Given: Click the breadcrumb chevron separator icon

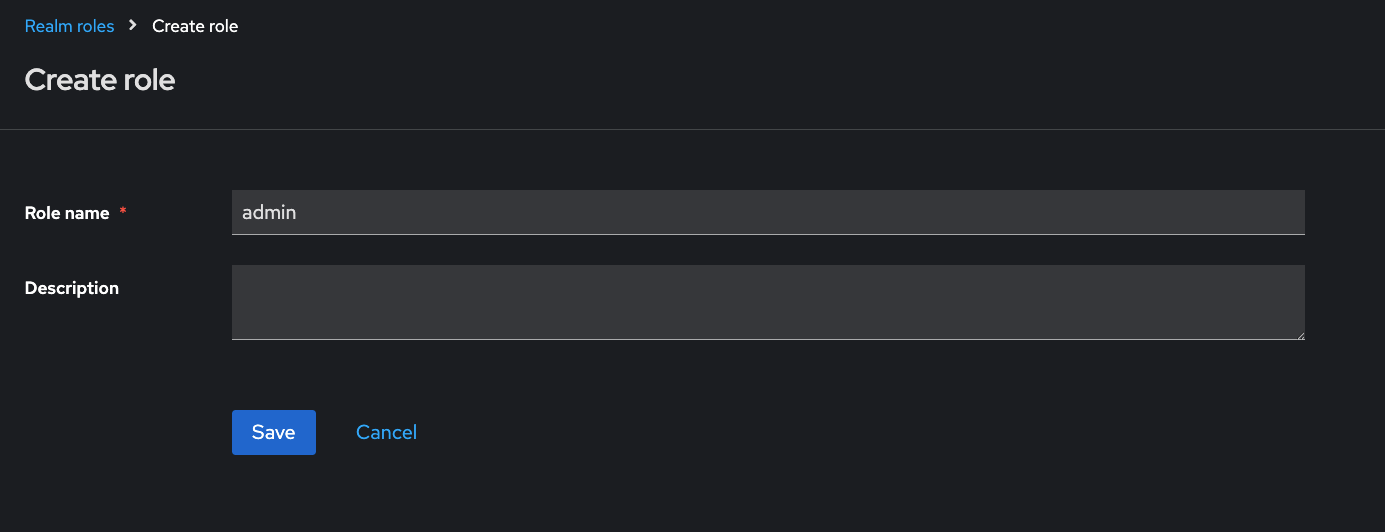Looking at the screenshot, I should pos(133,25).
